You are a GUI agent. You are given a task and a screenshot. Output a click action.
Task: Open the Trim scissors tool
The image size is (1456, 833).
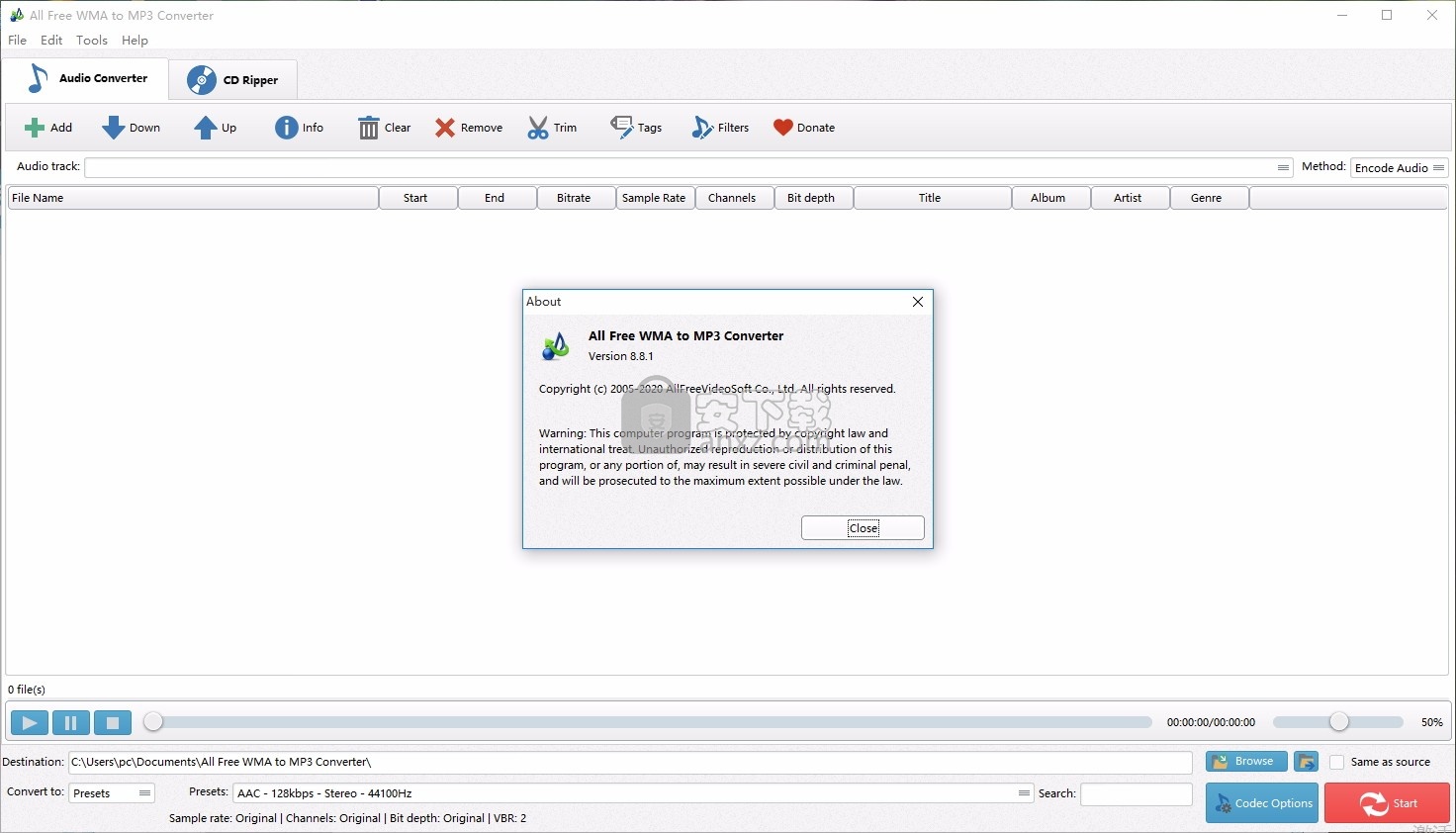[x=552, y=128]
